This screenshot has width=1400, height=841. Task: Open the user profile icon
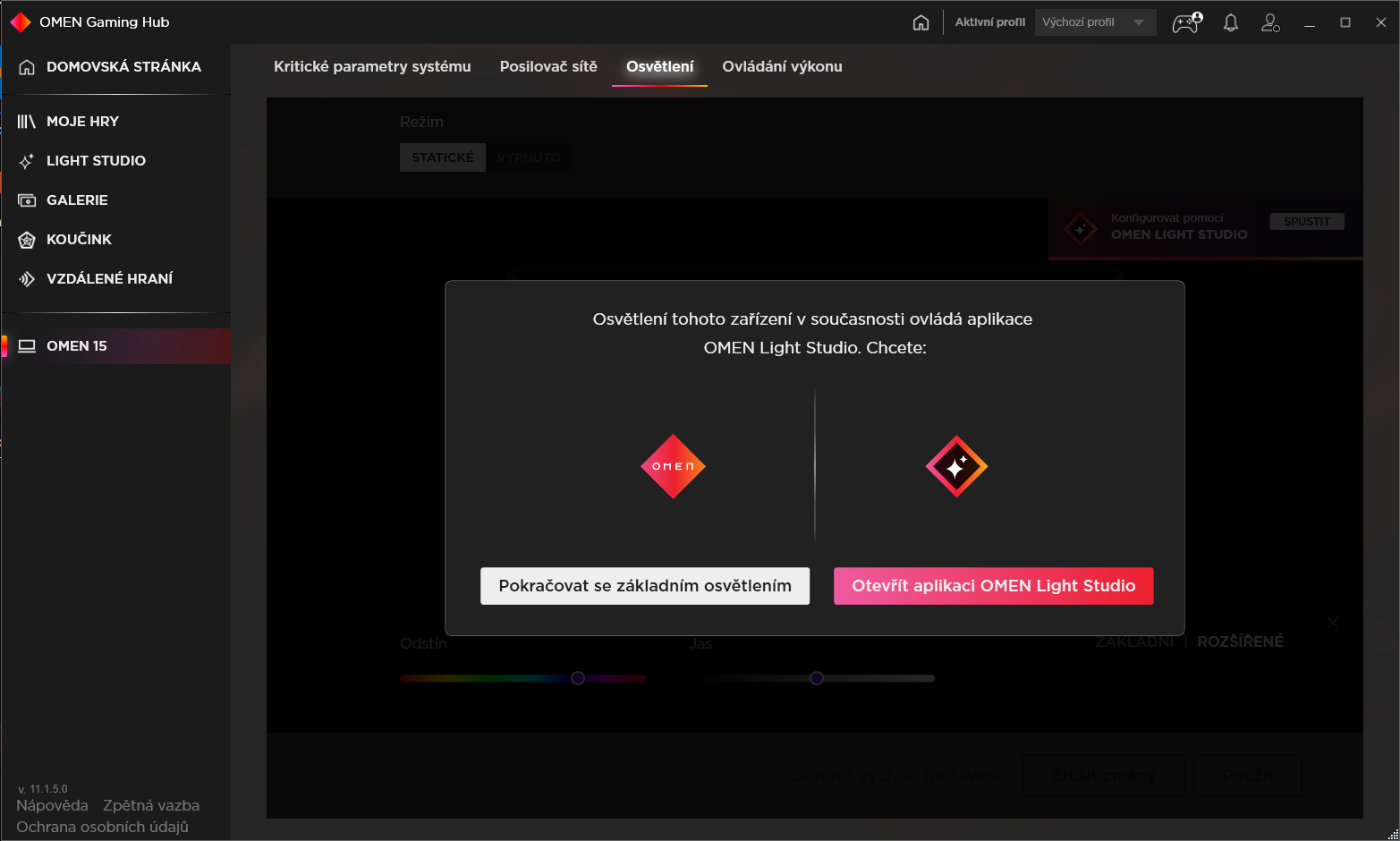click(1270, 22)
